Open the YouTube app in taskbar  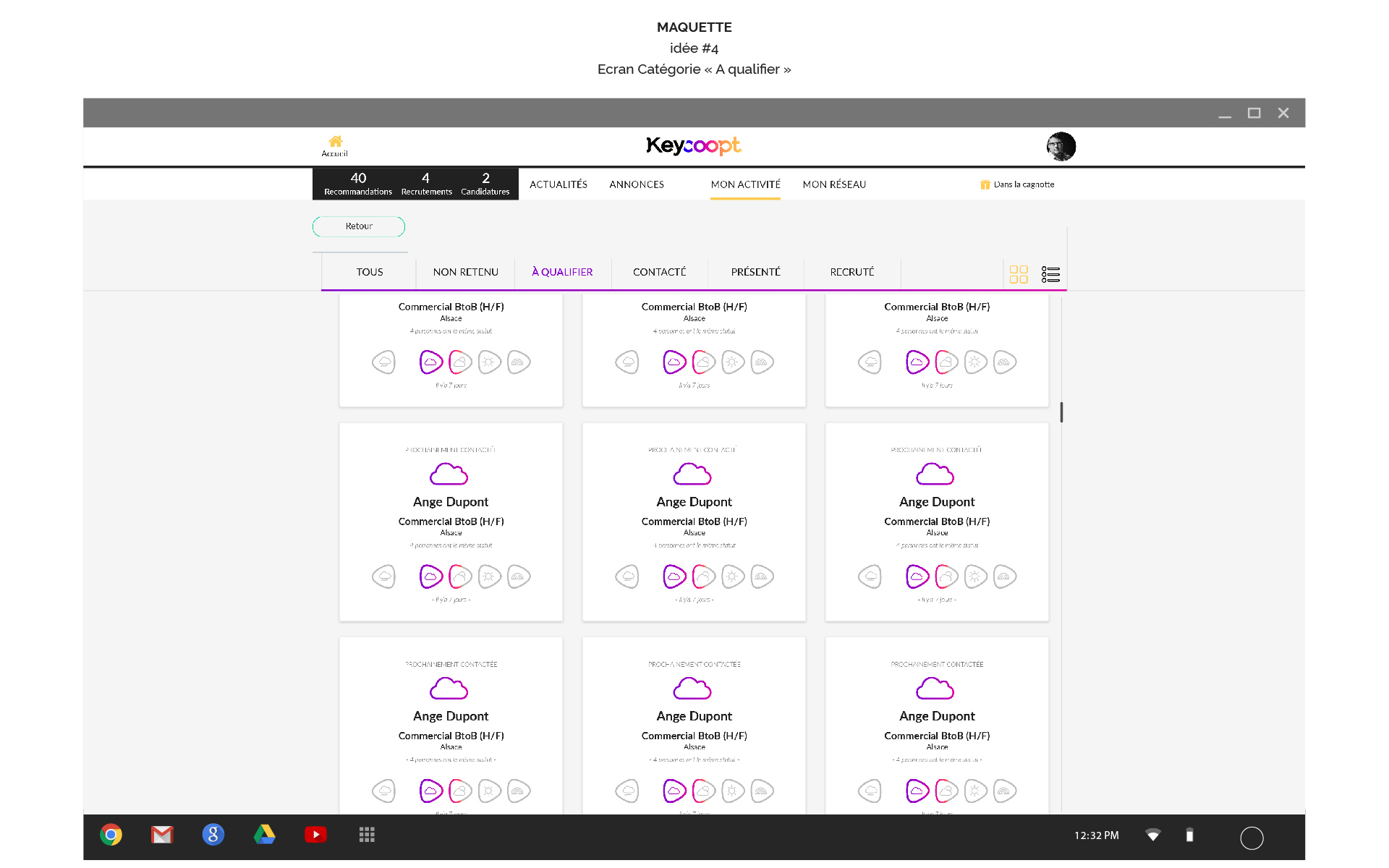[315, 835]
